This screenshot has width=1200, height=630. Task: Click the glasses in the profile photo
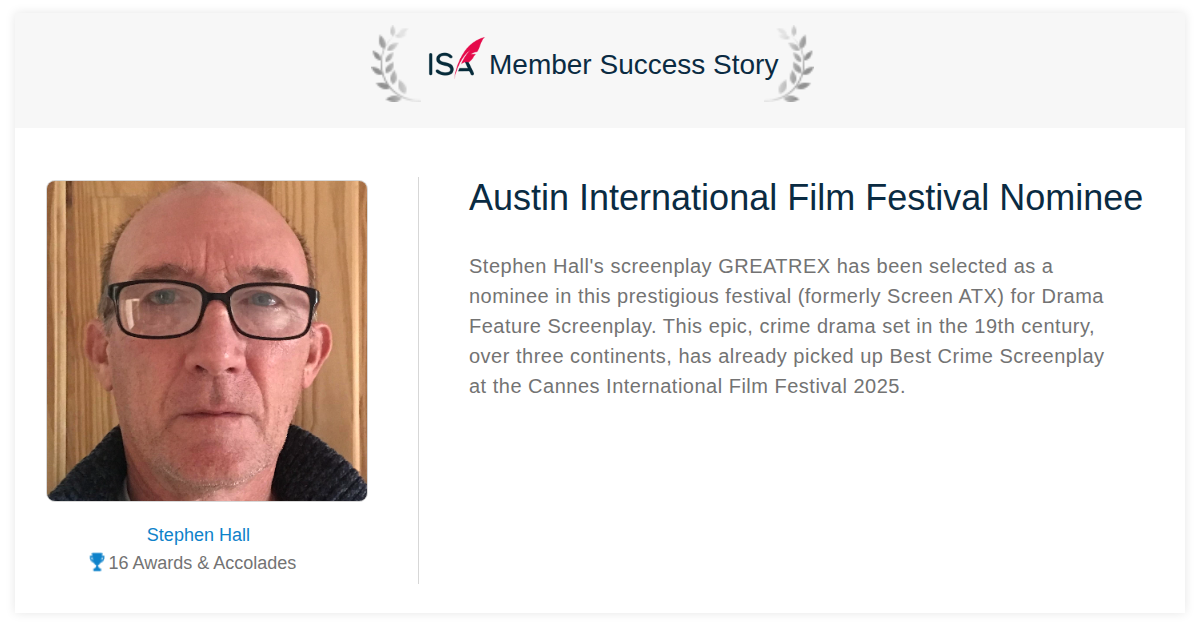click(213, 309)
